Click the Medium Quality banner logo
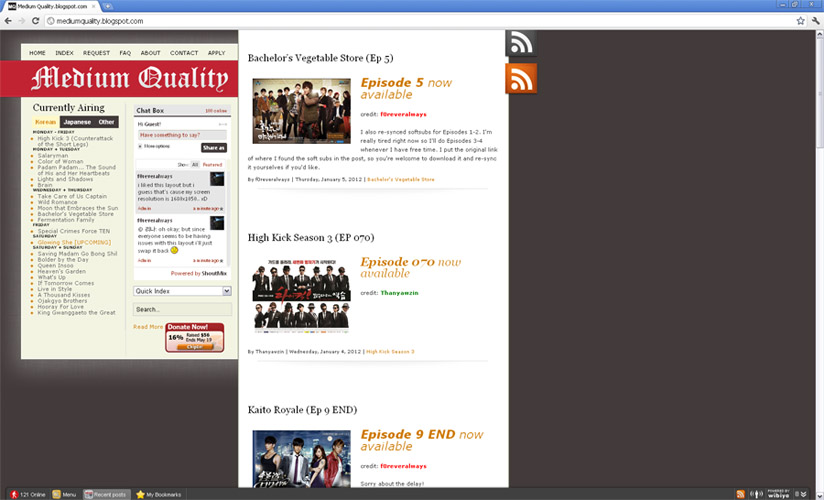The width and height of the screenshot is (824, 500). (x=129, y=78)
